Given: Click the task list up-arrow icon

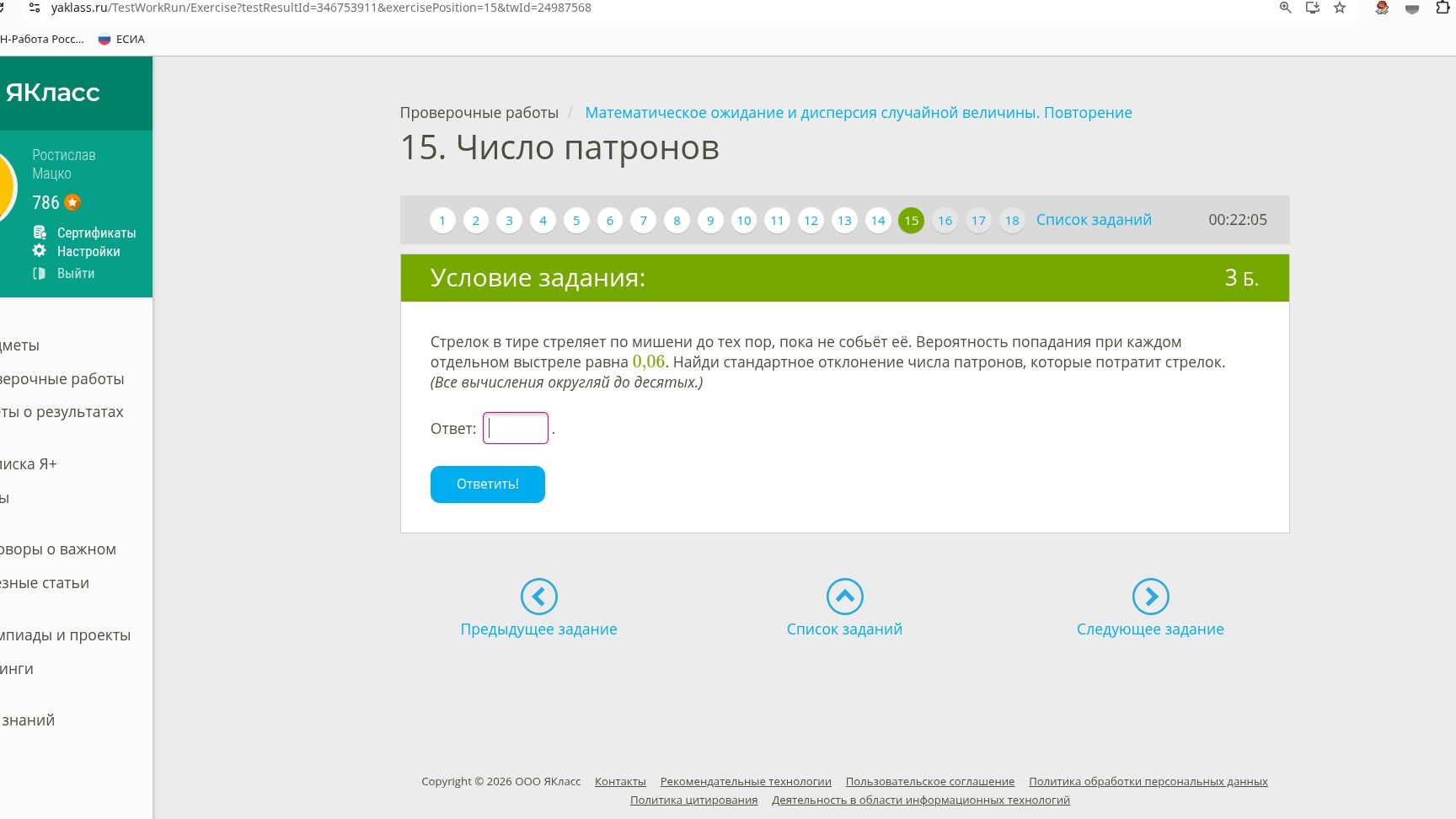Looking at the screenshot, I should point(844,597).
